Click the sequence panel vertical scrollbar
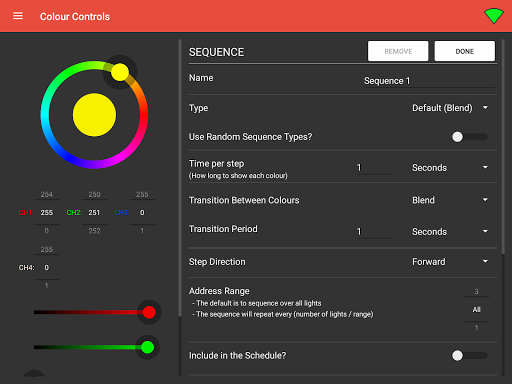 503,147
